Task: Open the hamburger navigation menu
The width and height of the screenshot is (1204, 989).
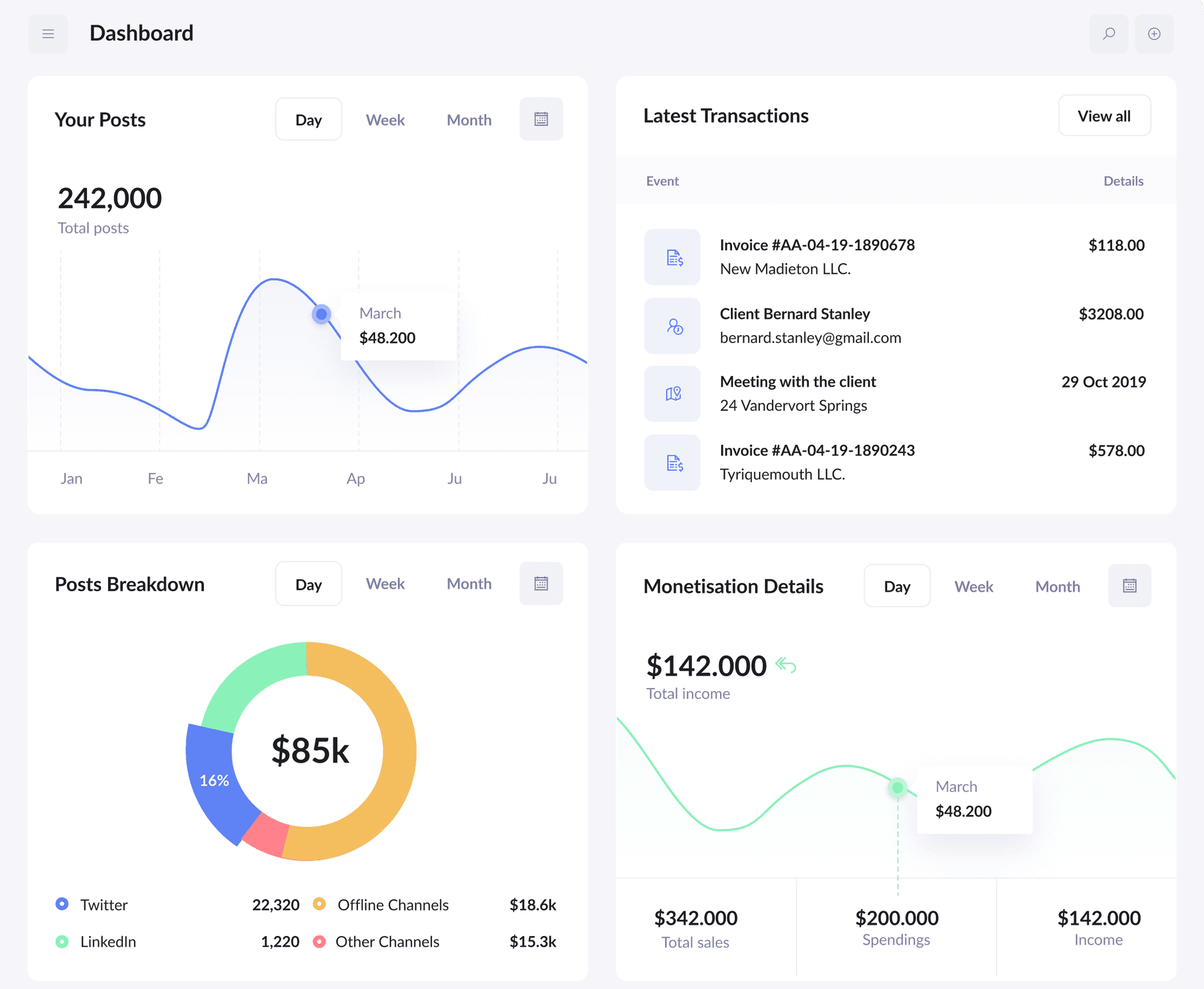Action: tap(48, 33)
